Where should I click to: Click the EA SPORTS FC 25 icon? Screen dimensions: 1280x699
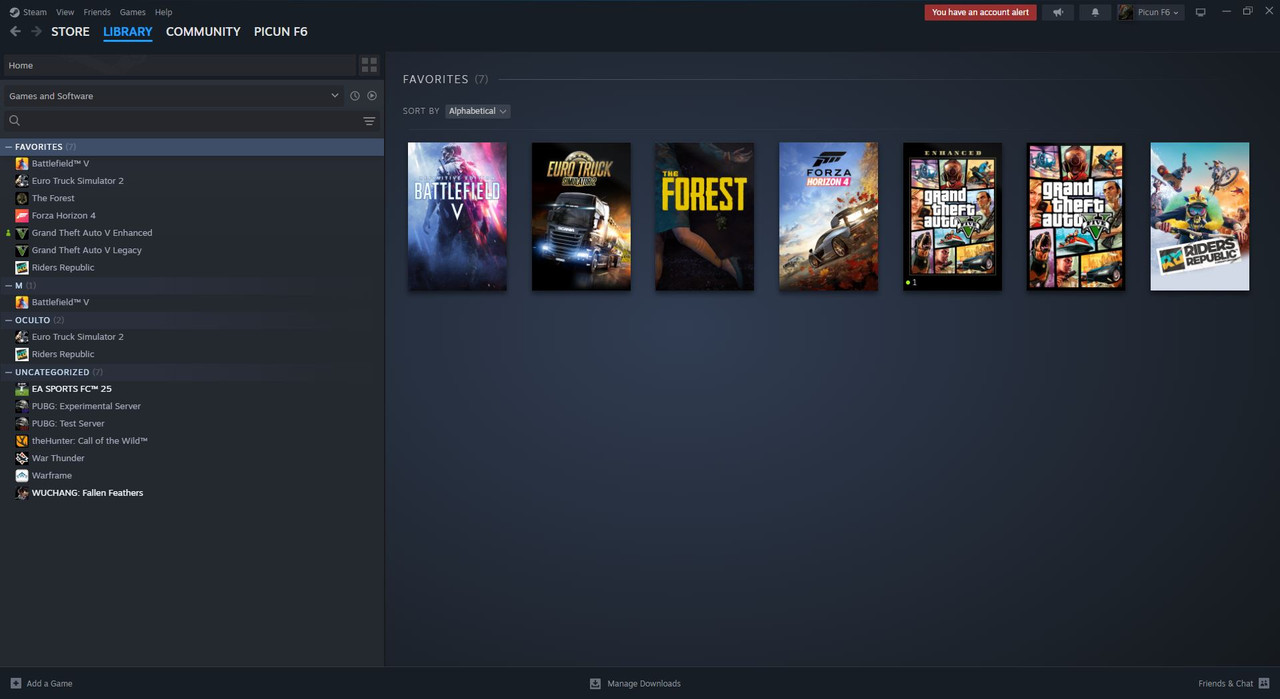[22, 389]
